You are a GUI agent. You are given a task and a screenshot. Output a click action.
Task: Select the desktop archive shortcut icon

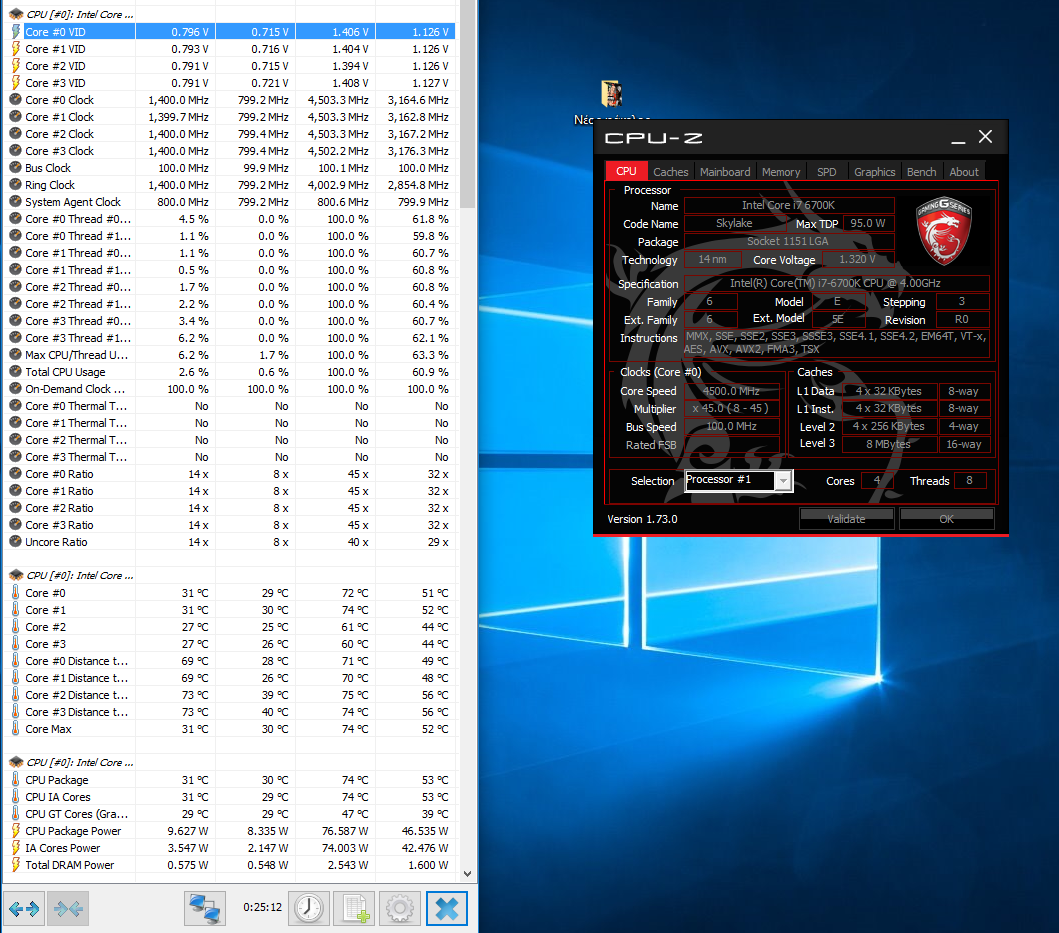pyautogui.click(x=611, y=93)
